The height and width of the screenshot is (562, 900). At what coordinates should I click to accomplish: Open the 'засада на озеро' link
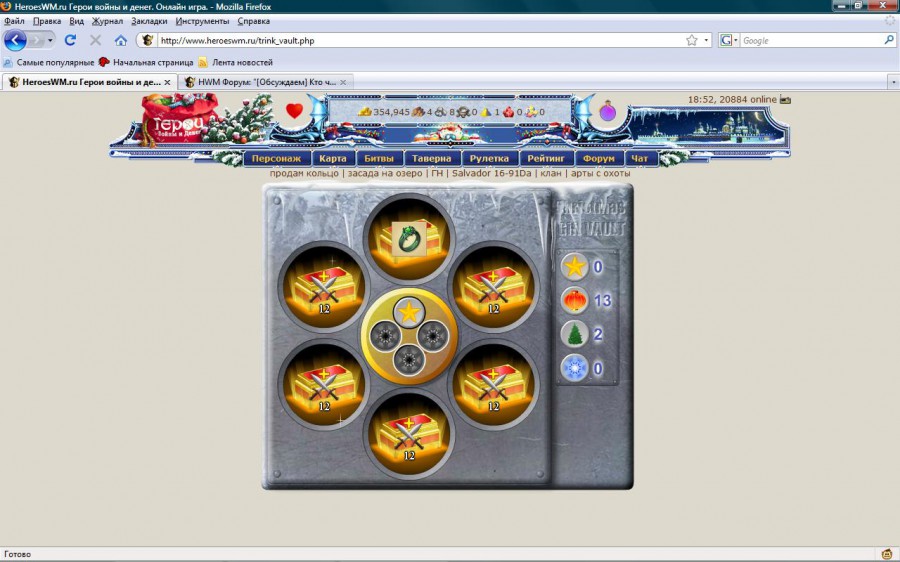tap(385, 173)
